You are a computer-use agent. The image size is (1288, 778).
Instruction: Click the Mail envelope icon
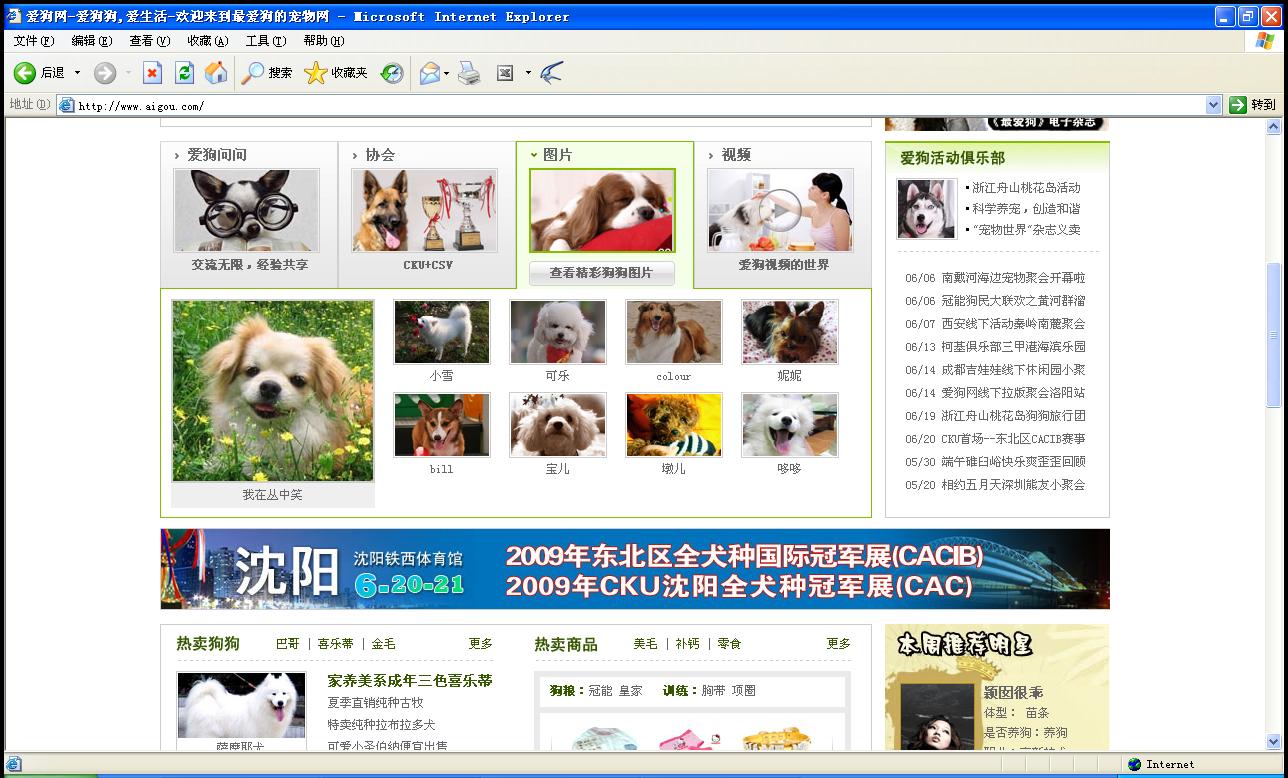coord(430,72)
